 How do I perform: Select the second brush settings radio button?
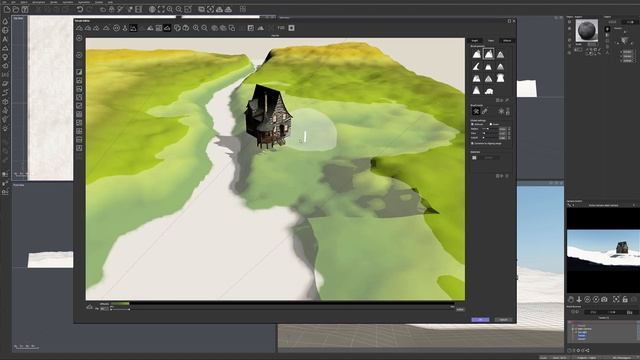pyautogui.click(x=491, y=124)
